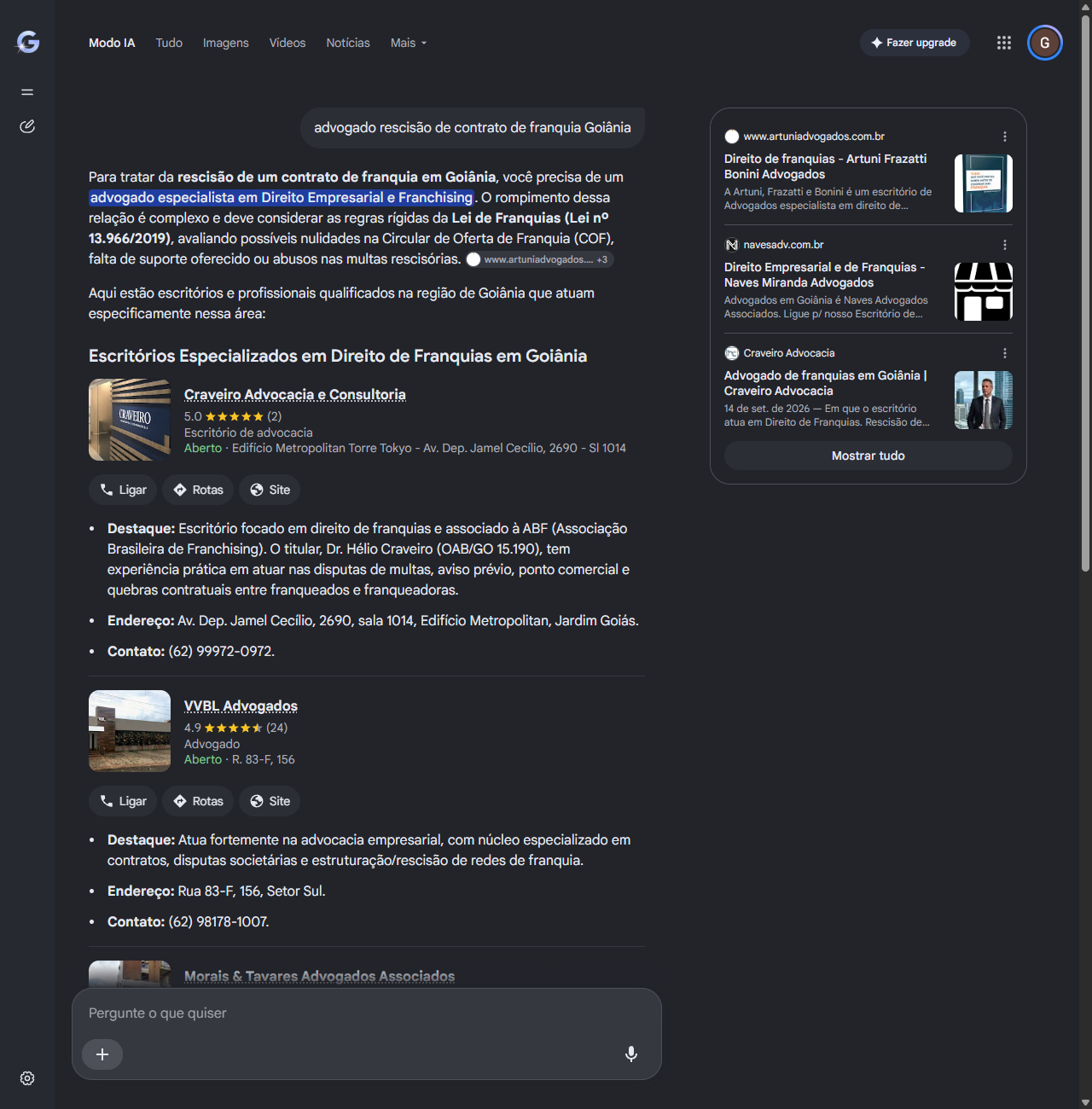Click the Google logo icon
This screenshot has width=1092, height=1109.
(28, 42)
